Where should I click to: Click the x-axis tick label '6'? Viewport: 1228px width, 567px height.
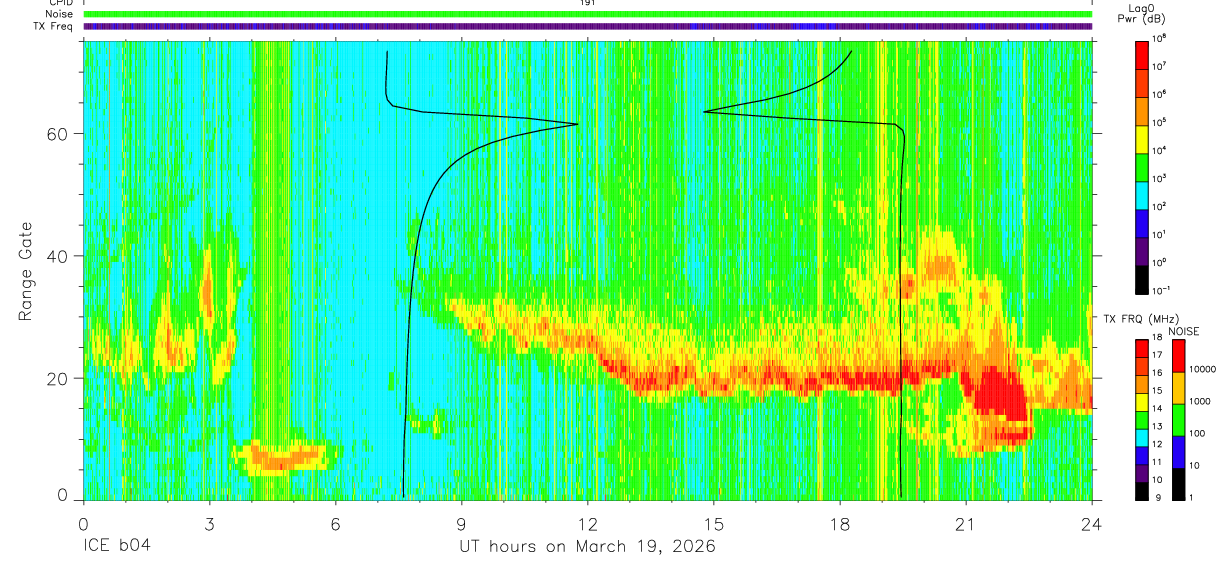click(x=335, y=524)
